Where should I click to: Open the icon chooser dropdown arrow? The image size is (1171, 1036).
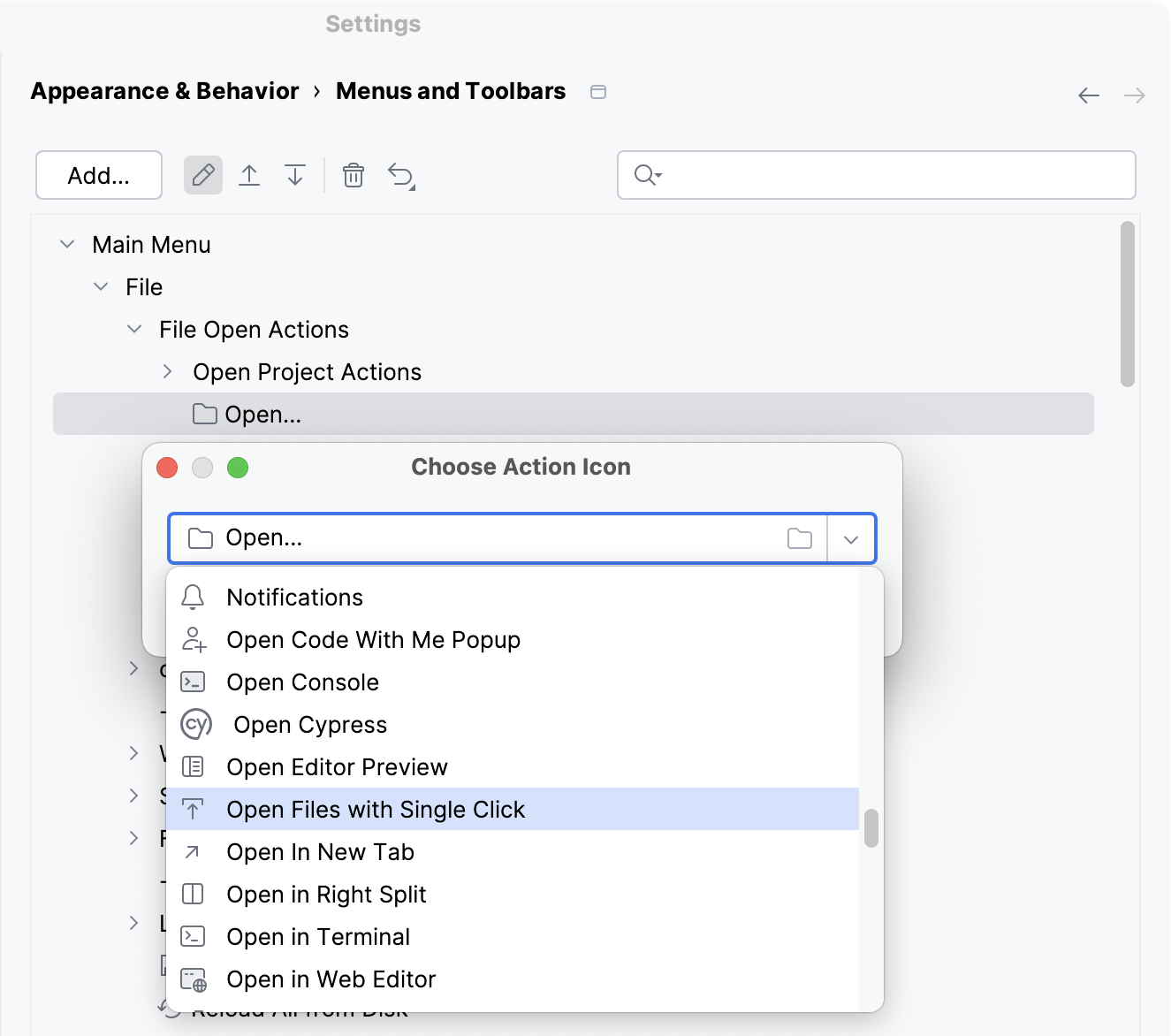[x=850, y=538]
